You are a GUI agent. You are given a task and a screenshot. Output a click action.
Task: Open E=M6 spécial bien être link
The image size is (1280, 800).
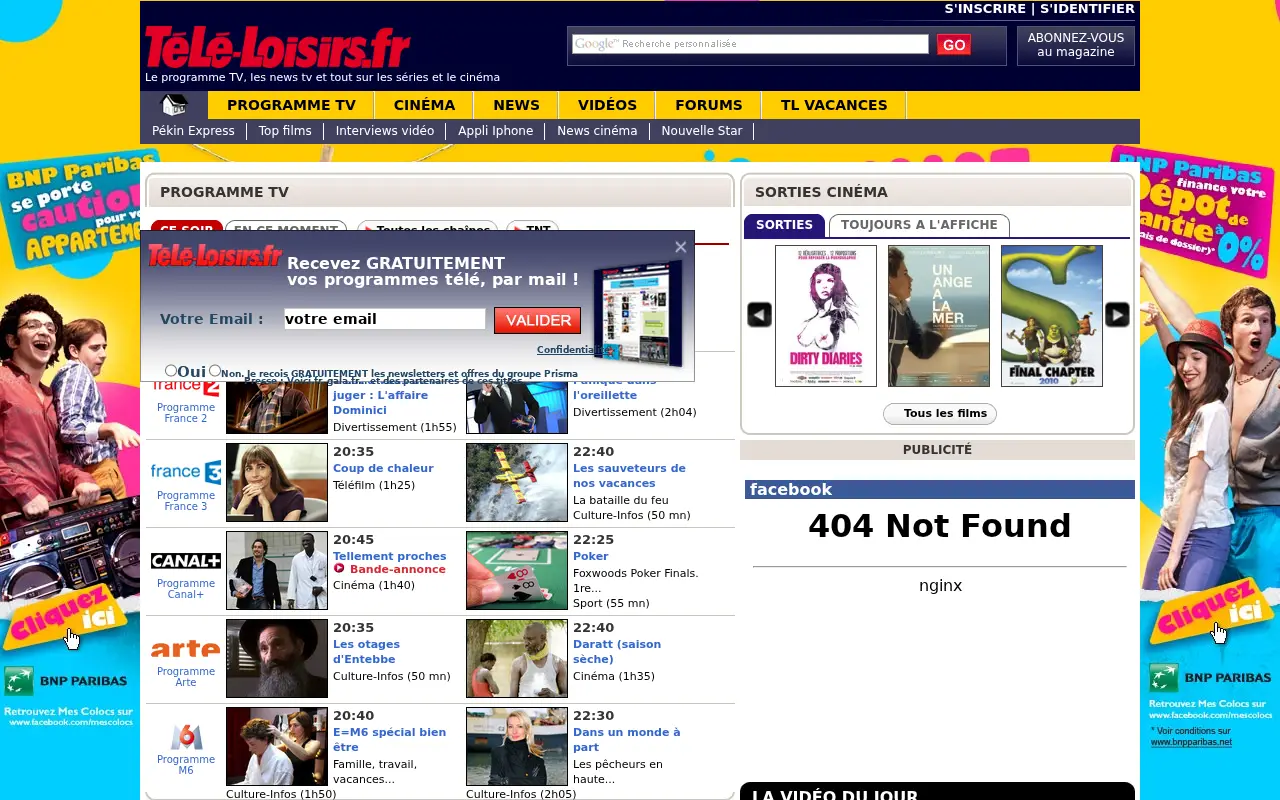(x=390, y=739)
